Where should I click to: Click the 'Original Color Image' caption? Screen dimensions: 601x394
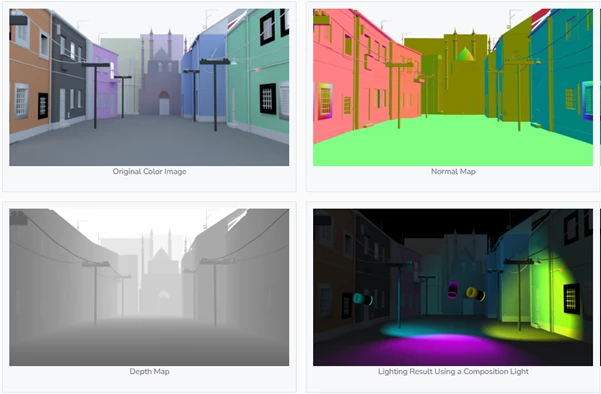tap(149, 171)
